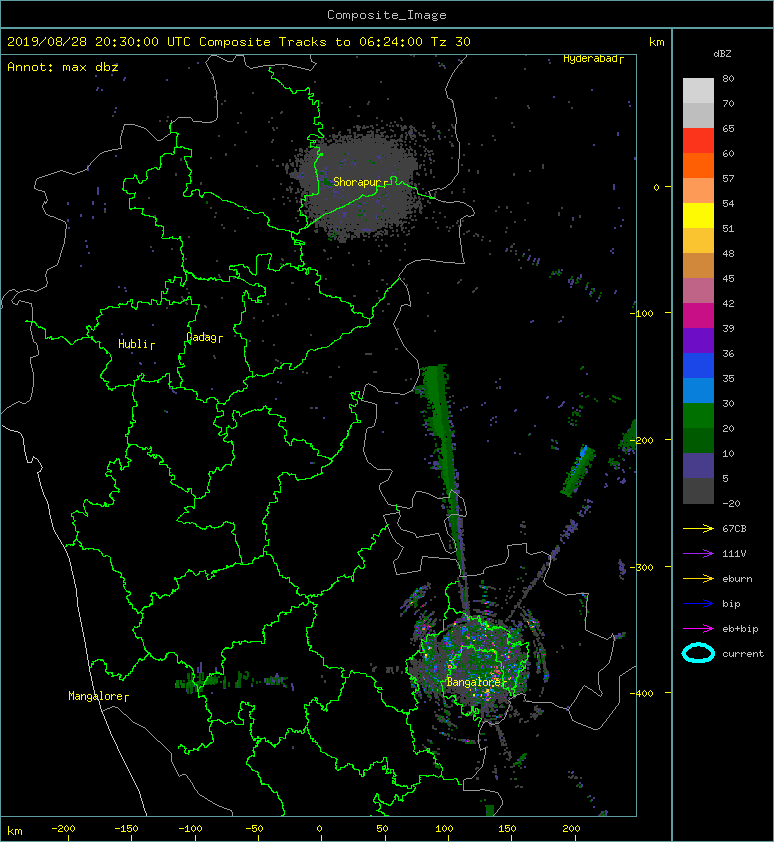
Task: Click the eb+bip magenta arrow legend icon
Action: point(698,628)
